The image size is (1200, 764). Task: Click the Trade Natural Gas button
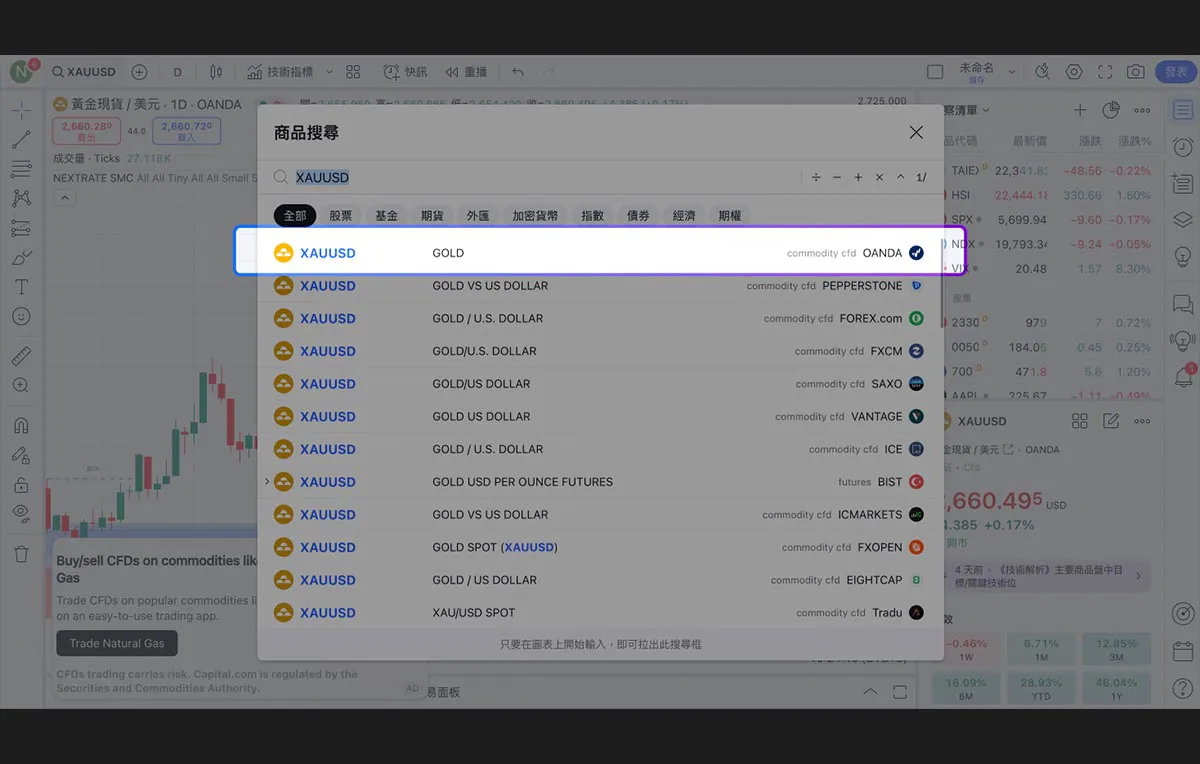pyautogui.click(x=117, y=643)
